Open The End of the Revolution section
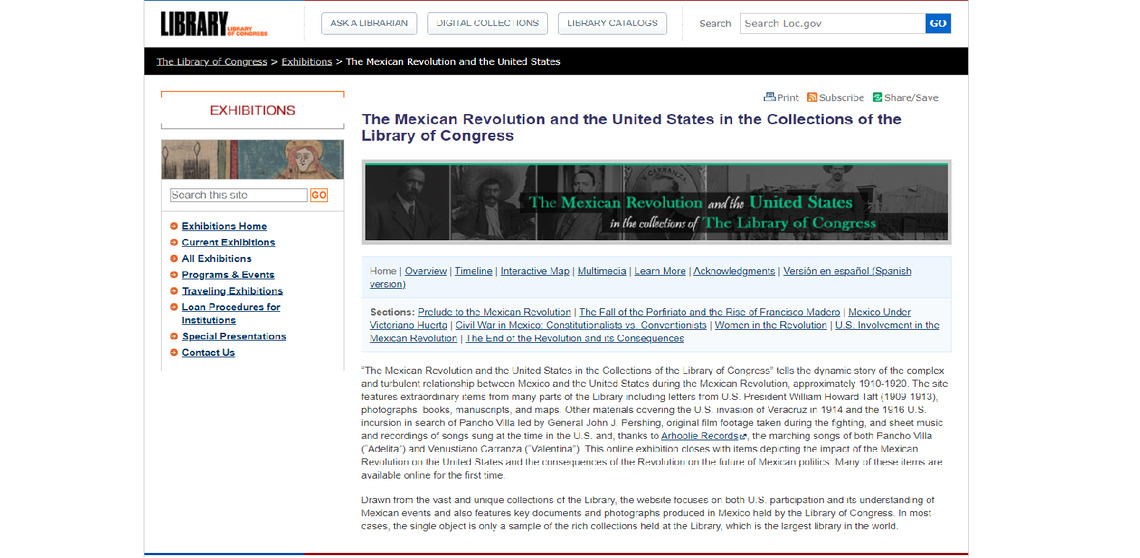 coord(574,338)
